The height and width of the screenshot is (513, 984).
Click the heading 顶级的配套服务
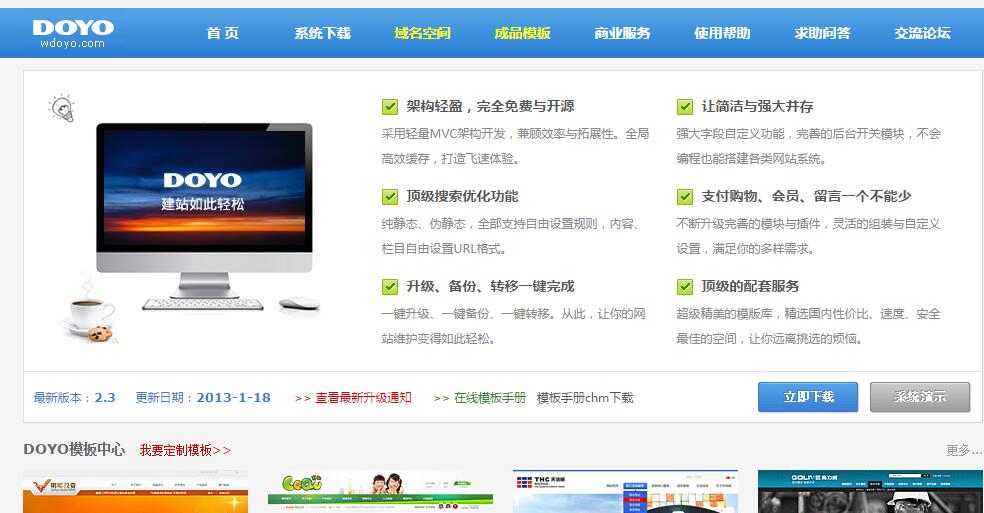point(750,286)
